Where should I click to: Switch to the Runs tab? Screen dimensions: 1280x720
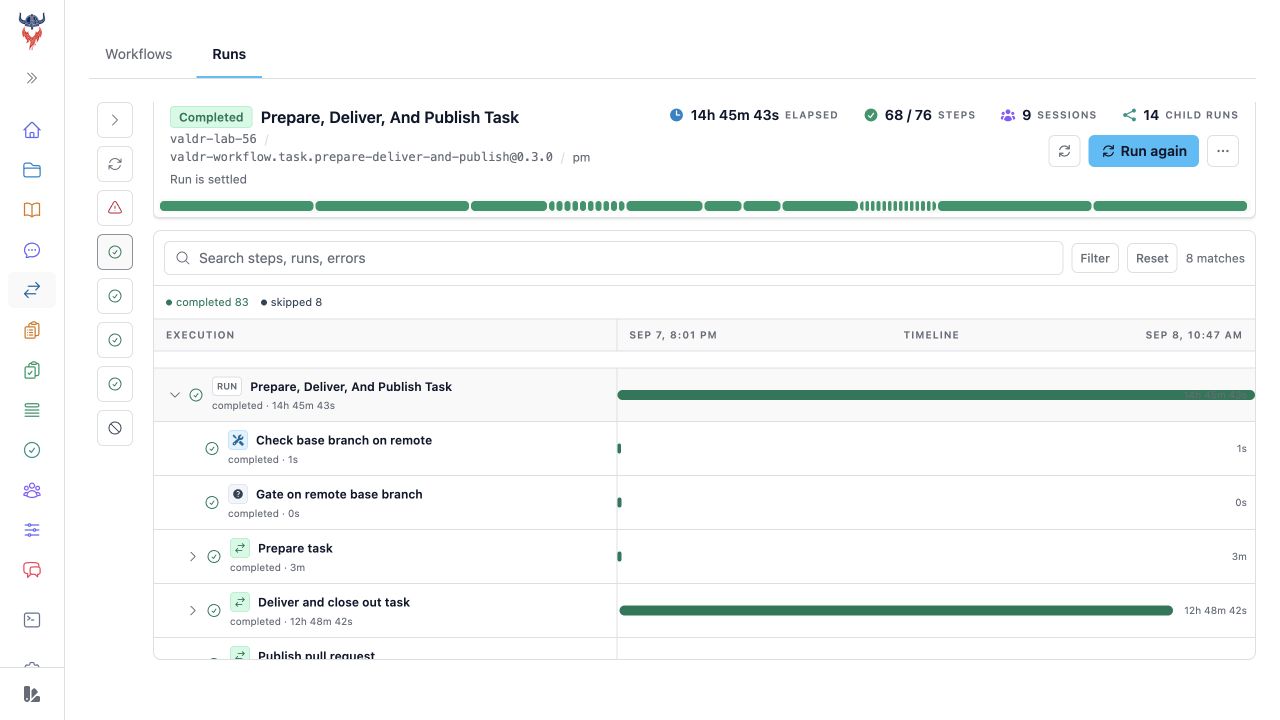click(x=229, y=54)
